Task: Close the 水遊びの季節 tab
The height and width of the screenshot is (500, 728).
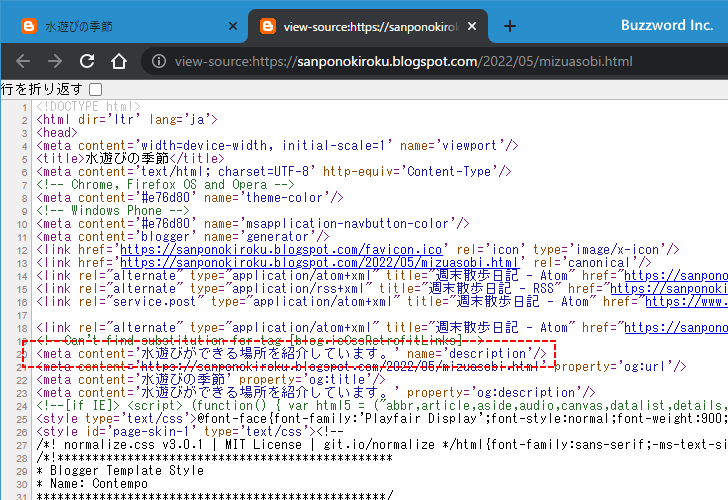Action: (x=233, y=26)
